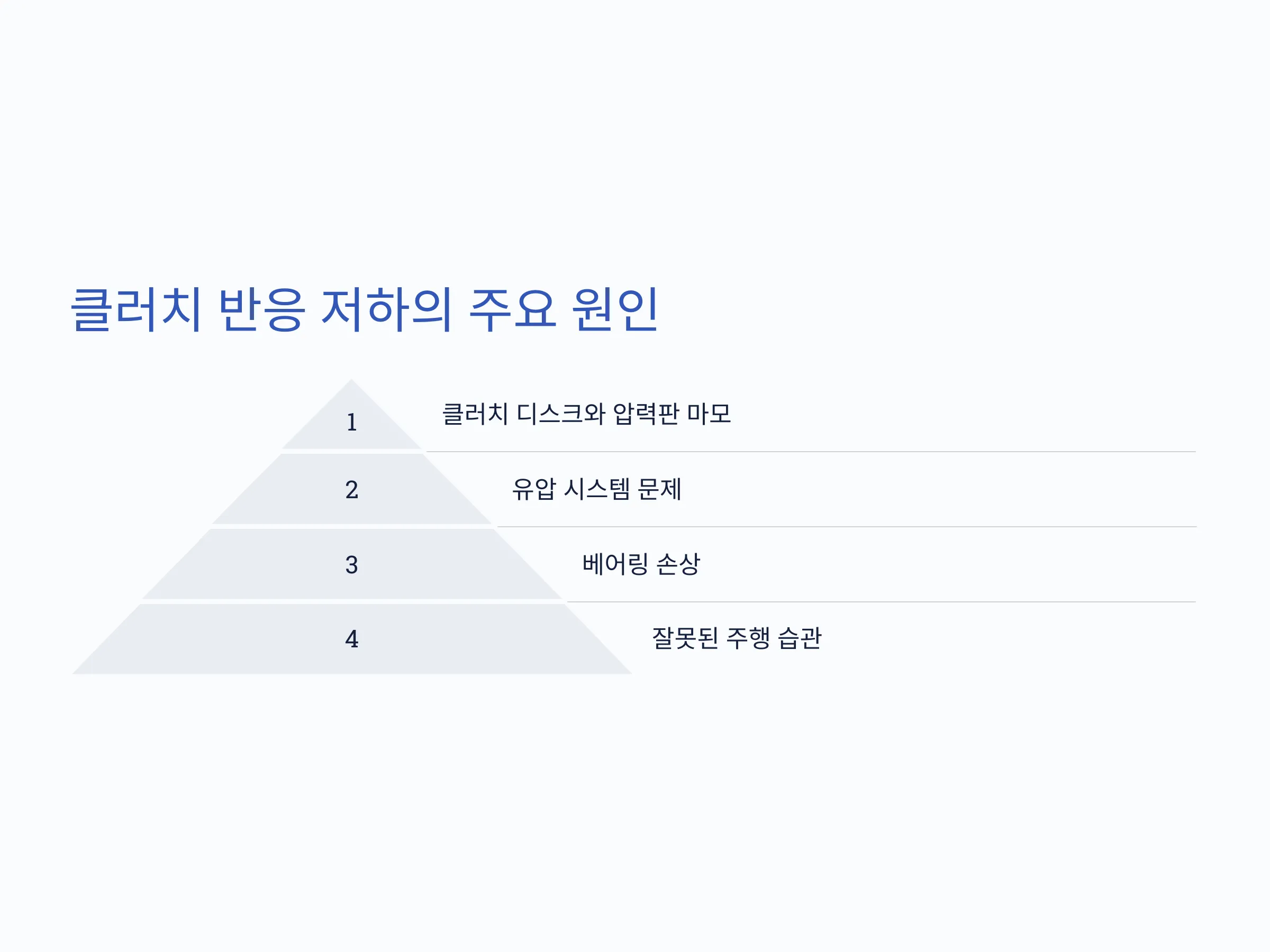Screen dimensions: 1270x952
Task: Click the slide title 클러치 반응 저하의 주요 원인
Action: point(364,310)
